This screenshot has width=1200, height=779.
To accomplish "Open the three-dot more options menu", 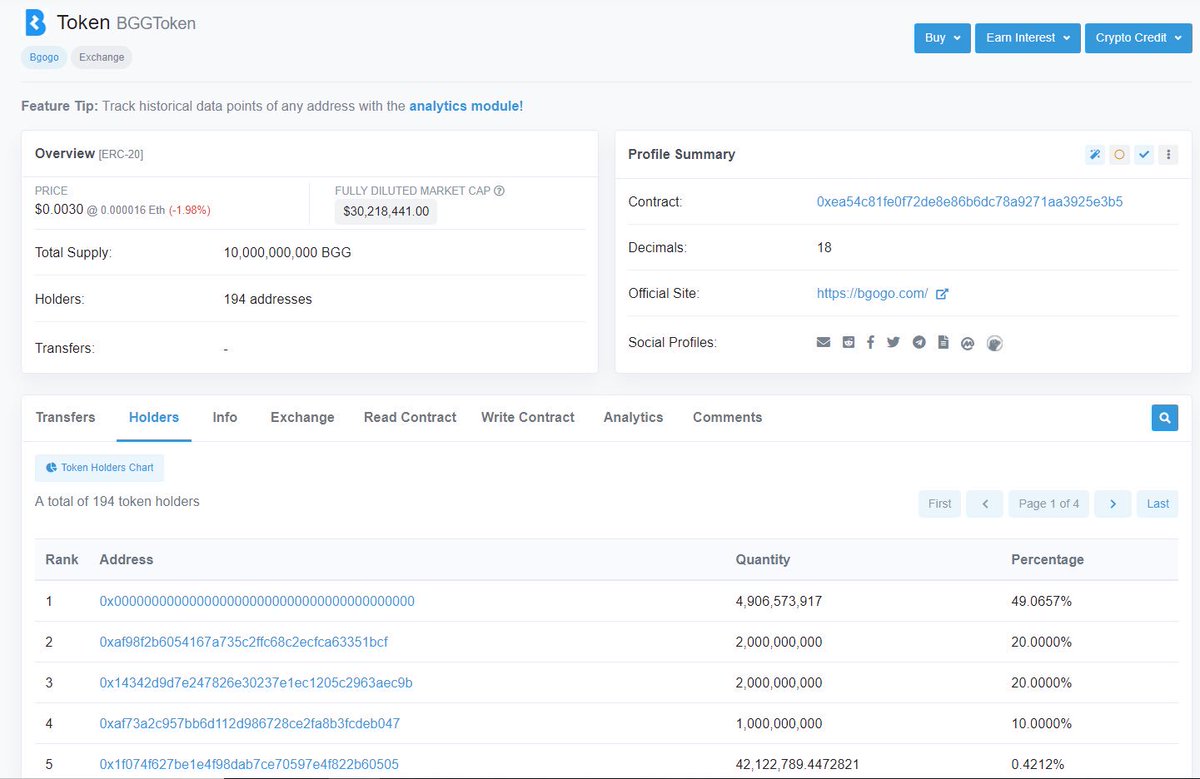I will 1168,155.
